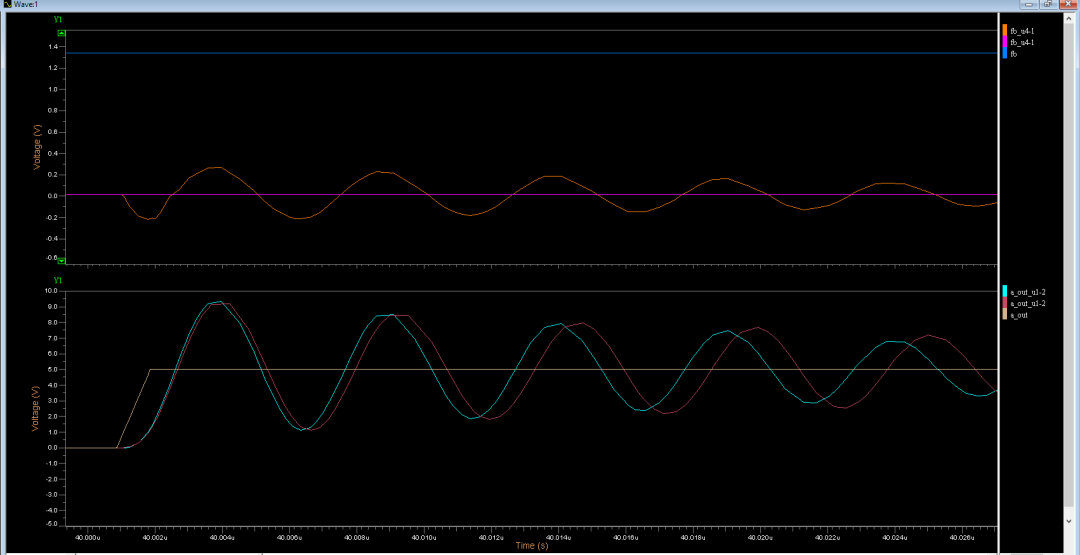Click the vertical scrollbar up arrow
Screen dimensions: 1080x555
click(x=1070, y=19)
